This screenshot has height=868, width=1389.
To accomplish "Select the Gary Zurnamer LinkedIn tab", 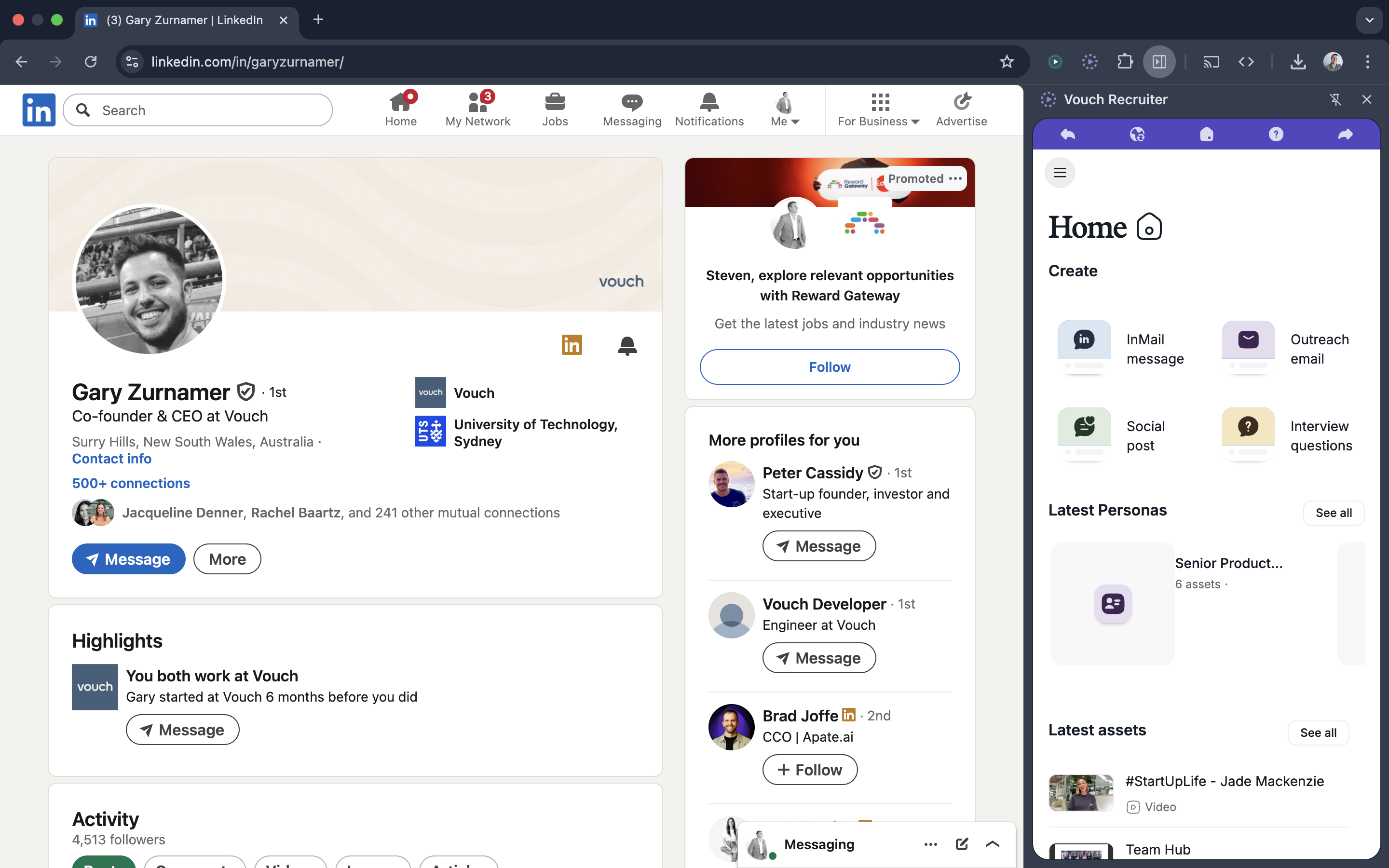I will point(187,20).
